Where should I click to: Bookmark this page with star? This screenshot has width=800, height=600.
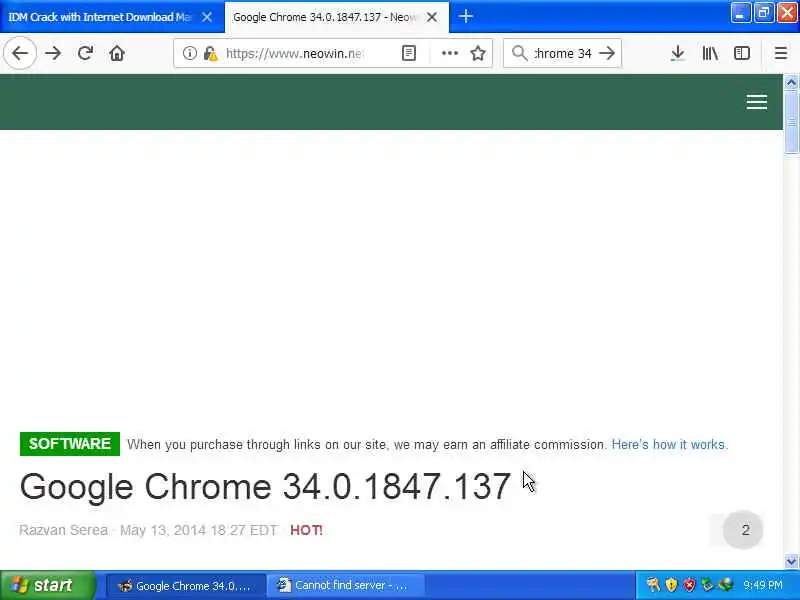pos(478,53)
